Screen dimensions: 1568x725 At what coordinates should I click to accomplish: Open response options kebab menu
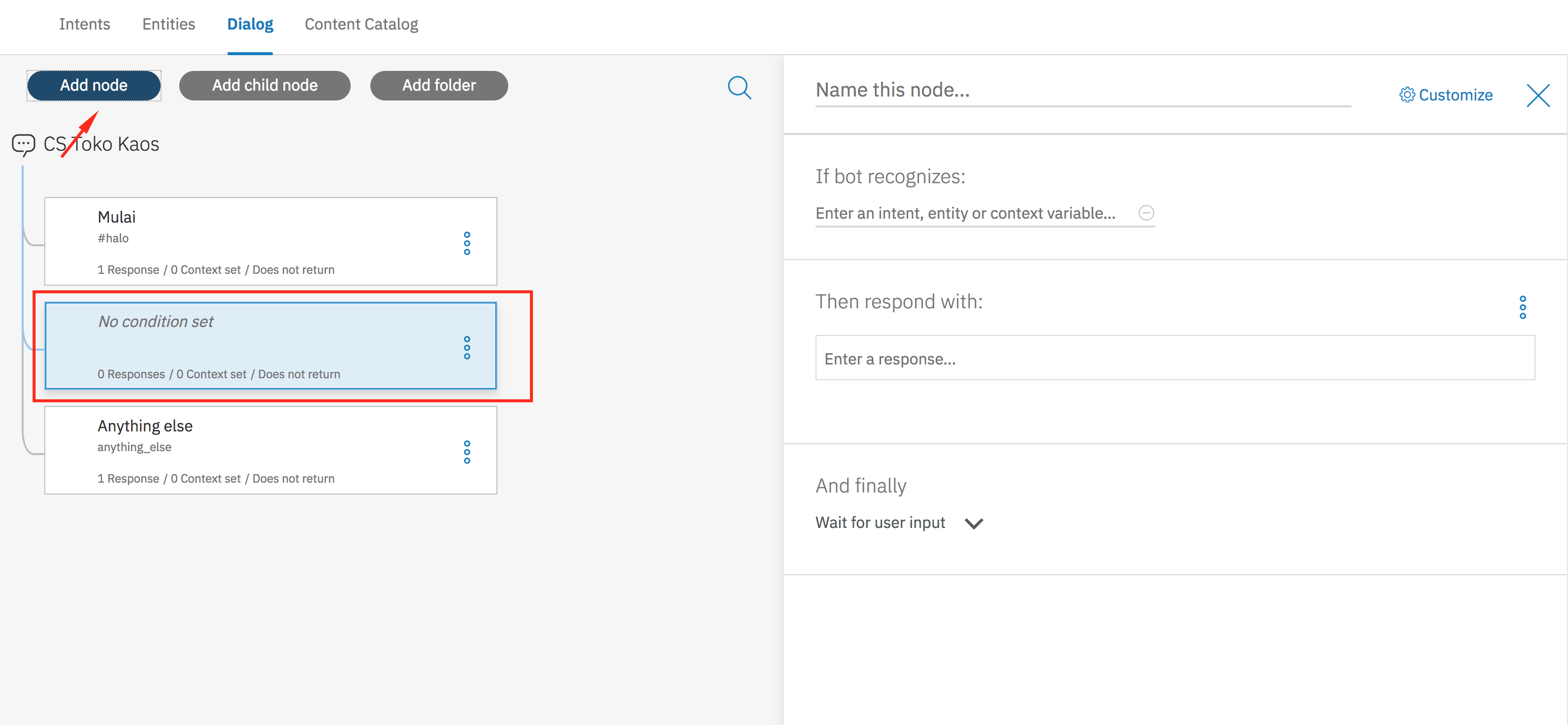[x=1522, y=307]
